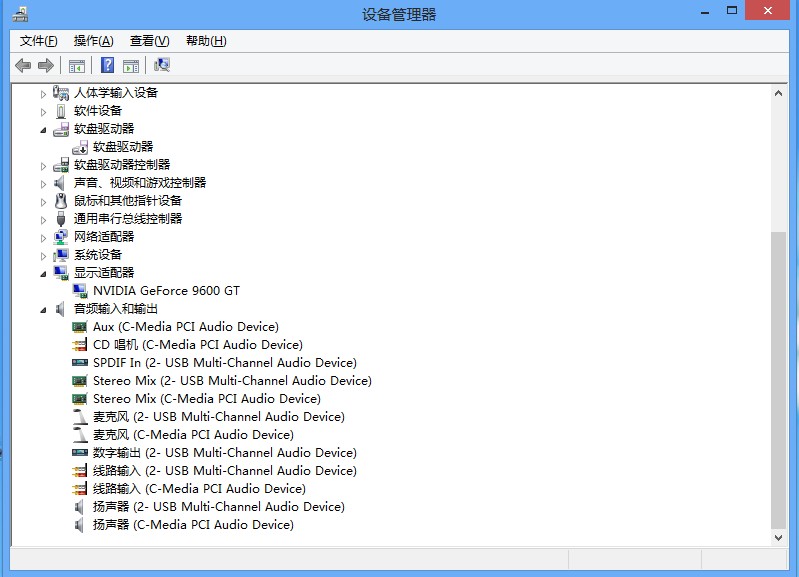Click the 显示适配器 category icon
The image size is (799, 577).
[61, 273]
